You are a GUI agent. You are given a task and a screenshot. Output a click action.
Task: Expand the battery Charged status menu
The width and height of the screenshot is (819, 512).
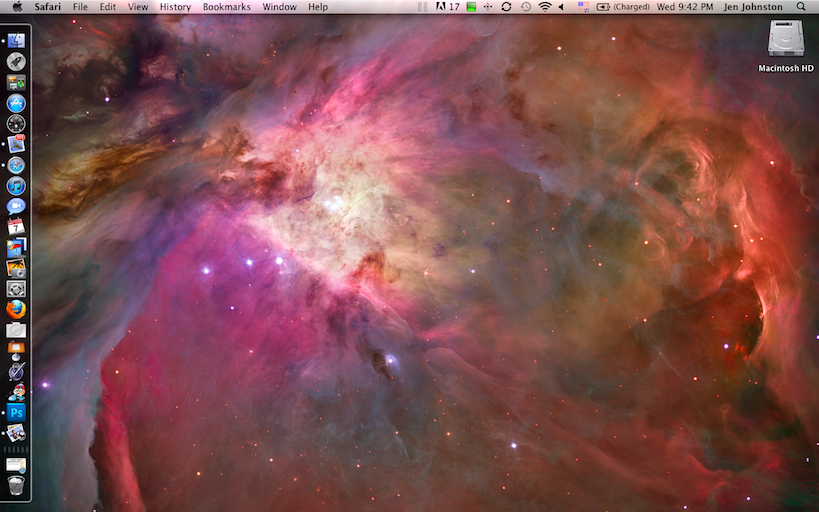tap(623, 7)
